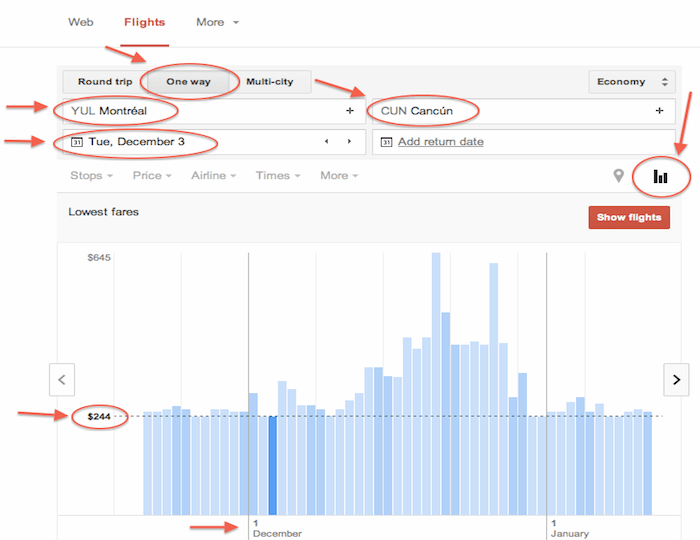Open the Economy cabin class dropdown
The width and height of the screenshot is (700, 540).
(x=632, y=82)
